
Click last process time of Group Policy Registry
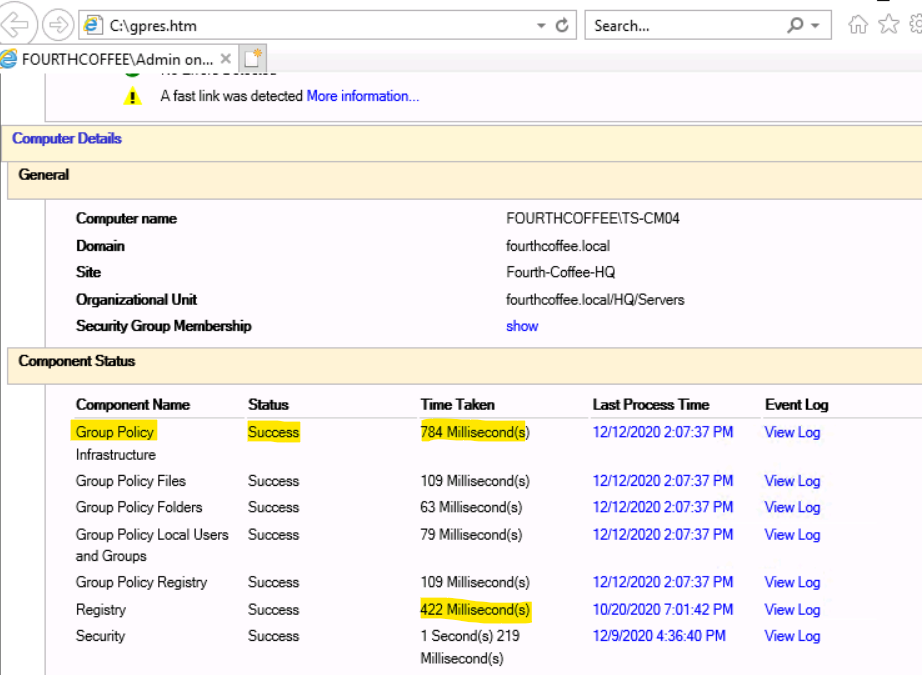pos(663,582)
